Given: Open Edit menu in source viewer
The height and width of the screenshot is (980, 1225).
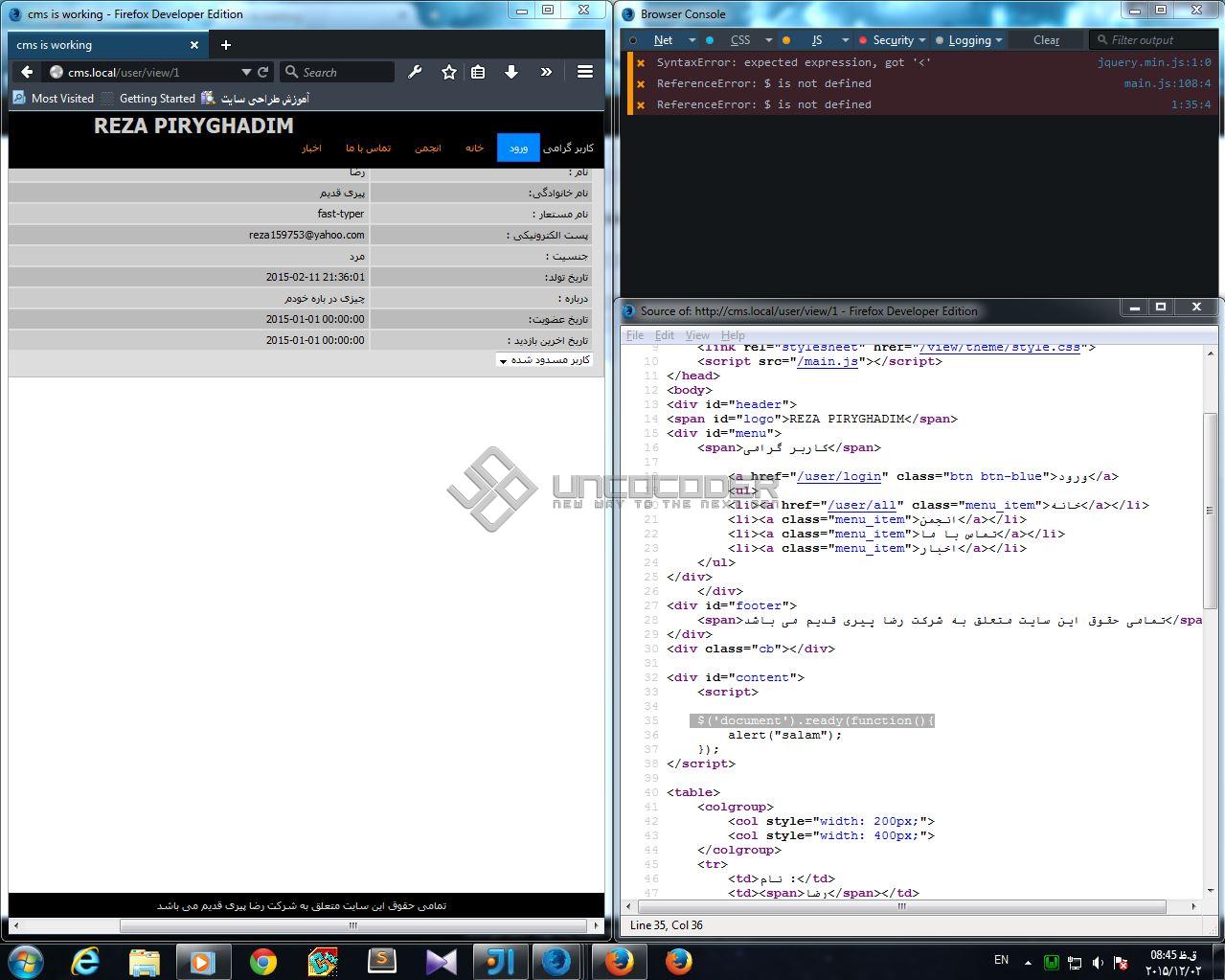Looking at the screenshot, I should (665, 335).
